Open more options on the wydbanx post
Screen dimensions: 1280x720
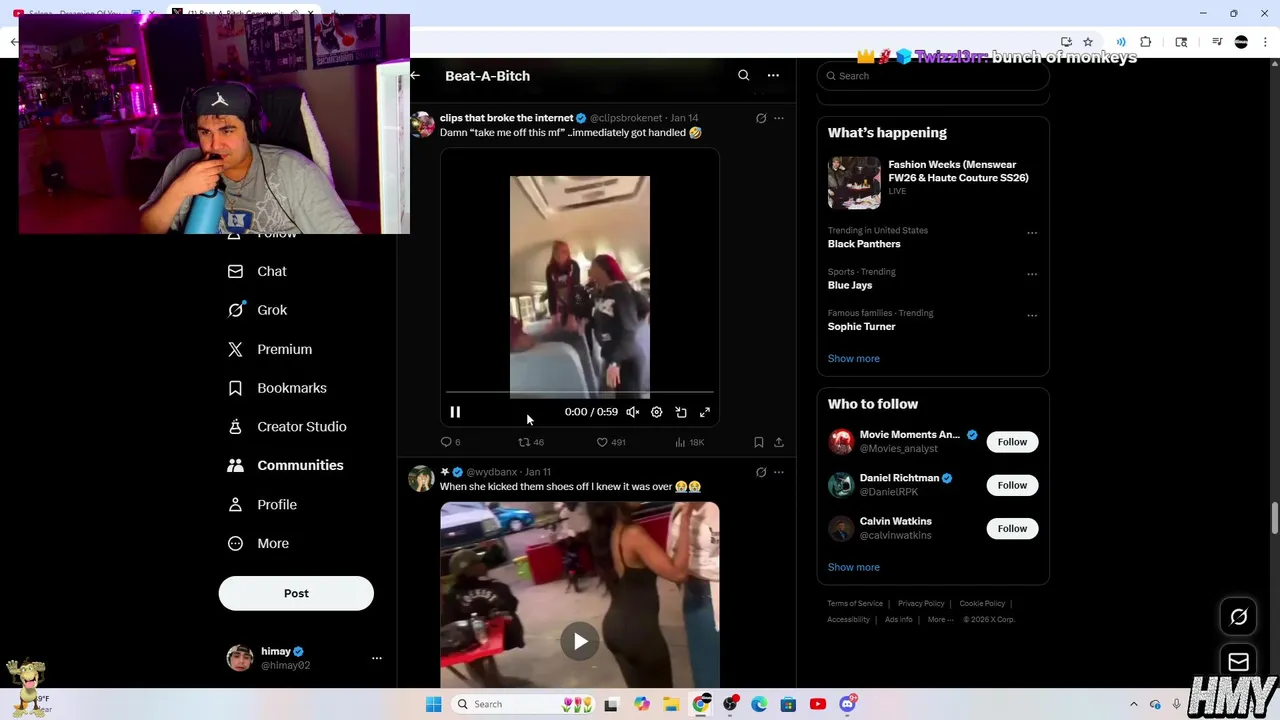point(779,472)
